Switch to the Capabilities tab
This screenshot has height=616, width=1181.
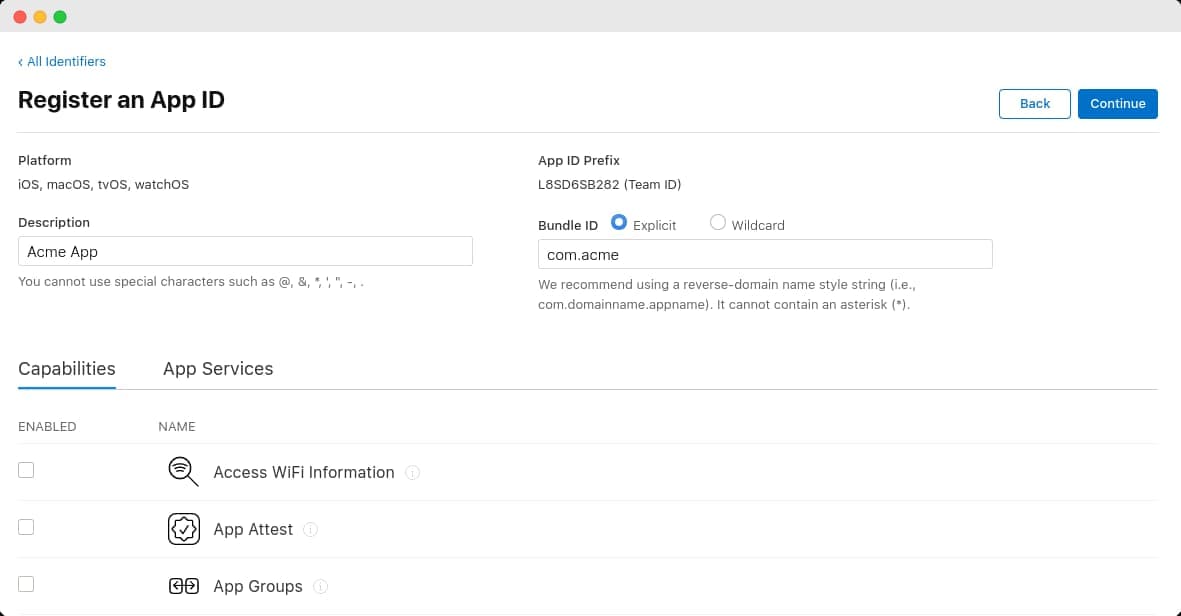66,369
